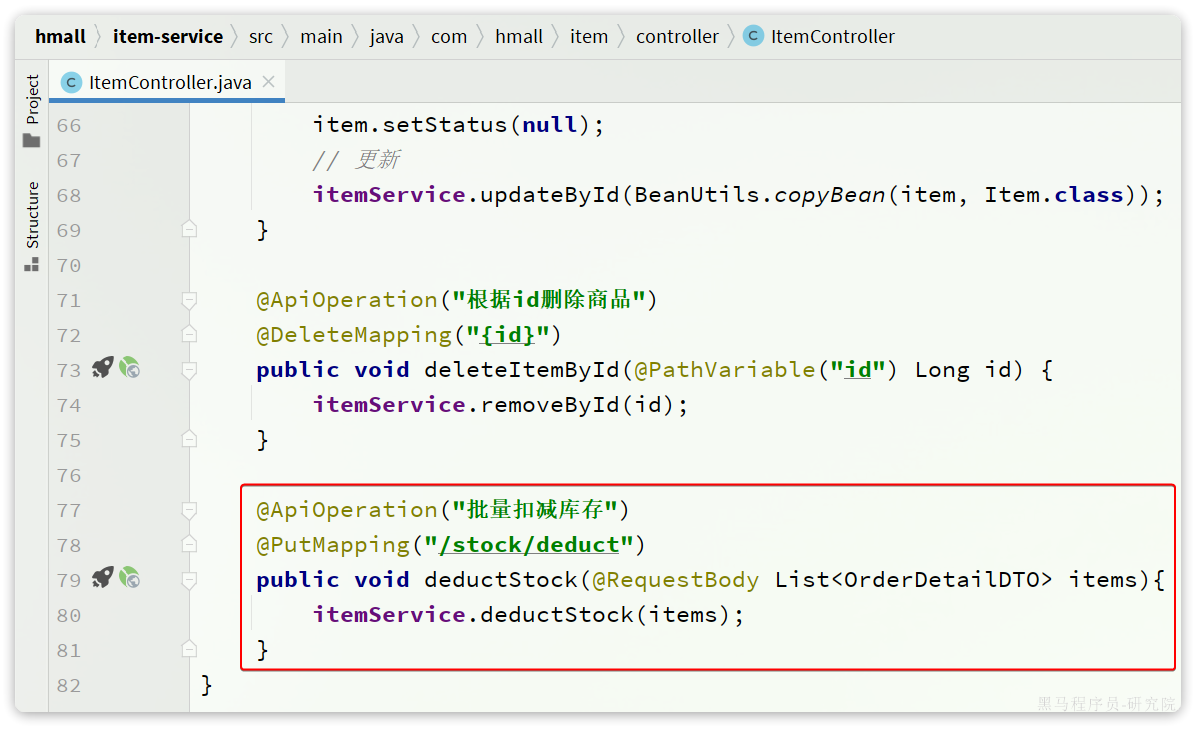Screen dimensions: 1196x729
Task: Click the @DeleteMapping annotation
Action: [x=354, y=335]
